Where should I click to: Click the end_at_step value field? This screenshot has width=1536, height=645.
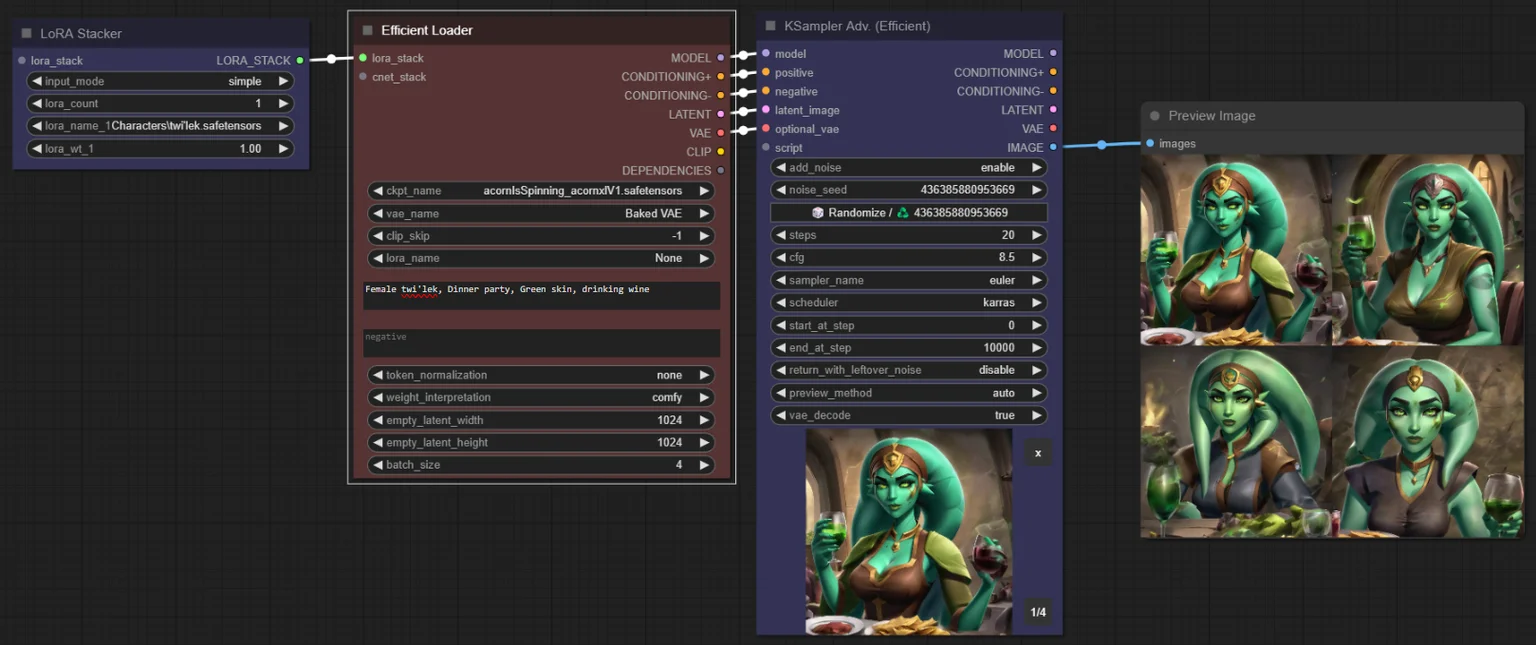tap(909, 348)
